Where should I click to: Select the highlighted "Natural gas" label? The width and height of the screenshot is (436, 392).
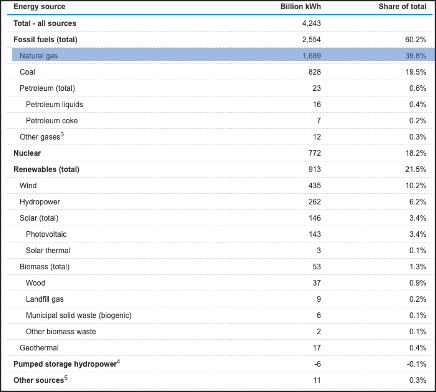pyautogui.click(x=39, y=56)
